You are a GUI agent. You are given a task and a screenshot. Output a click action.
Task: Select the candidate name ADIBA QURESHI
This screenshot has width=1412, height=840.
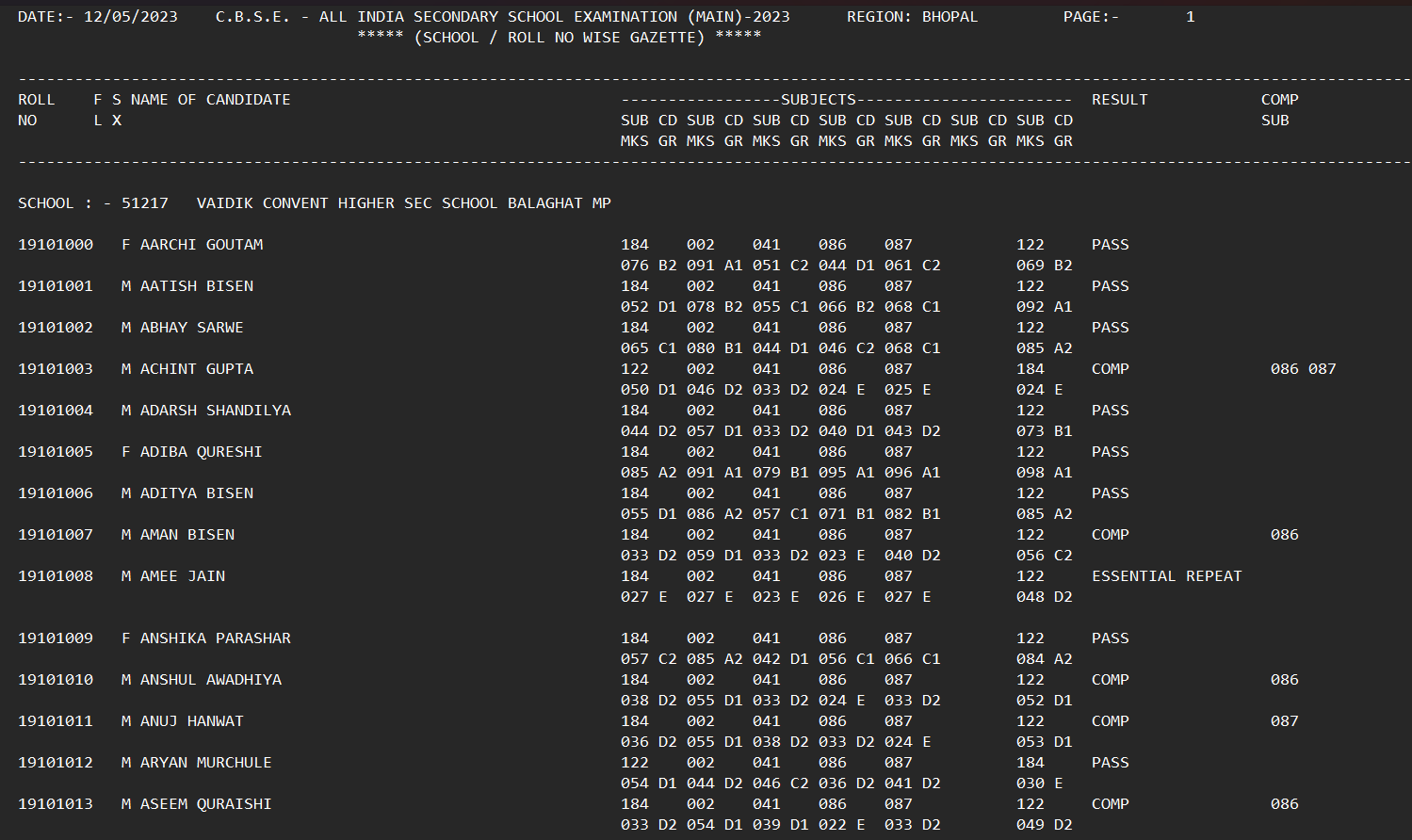201,452
